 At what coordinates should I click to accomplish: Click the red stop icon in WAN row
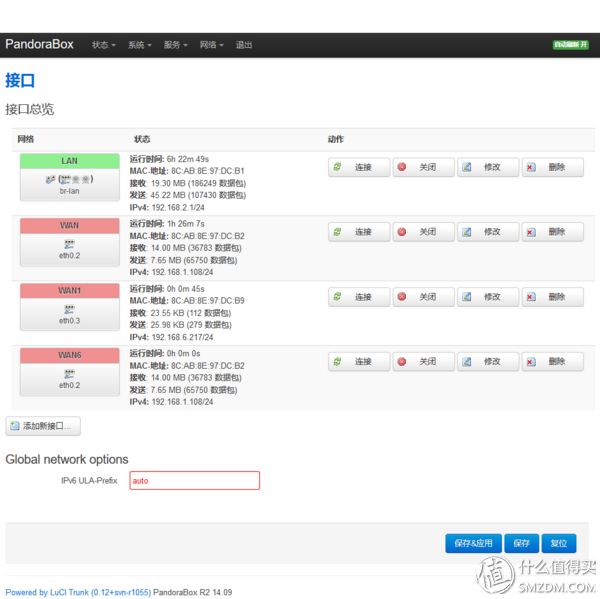(402, 232)
